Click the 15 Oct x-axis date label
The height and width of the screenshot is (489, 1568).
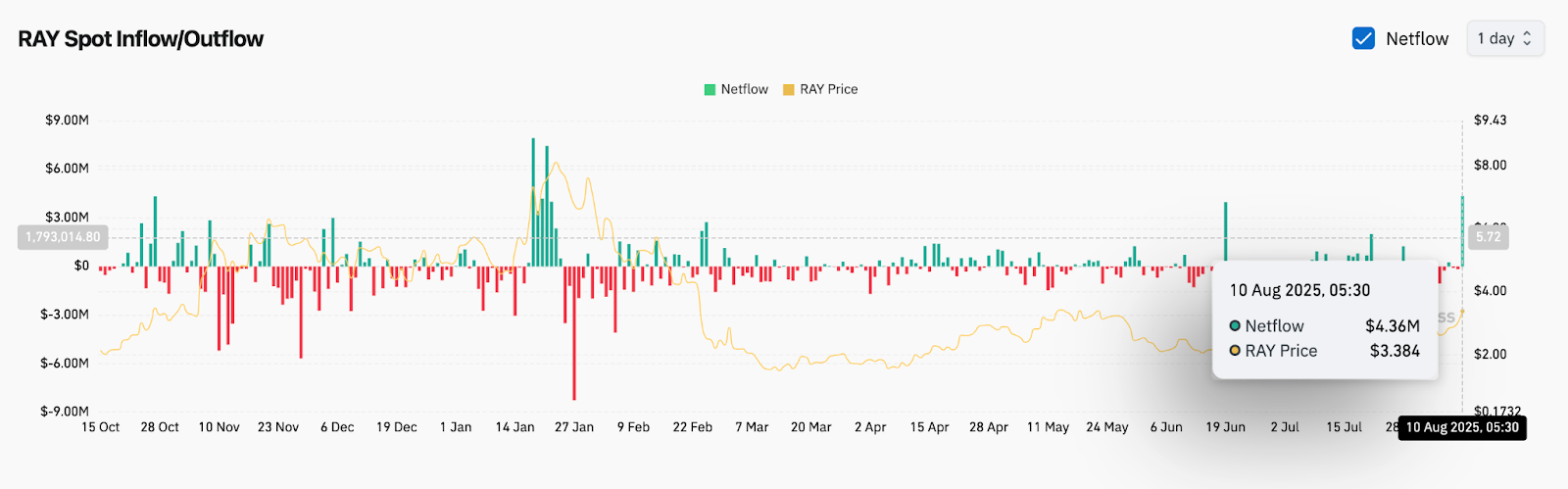101,427
